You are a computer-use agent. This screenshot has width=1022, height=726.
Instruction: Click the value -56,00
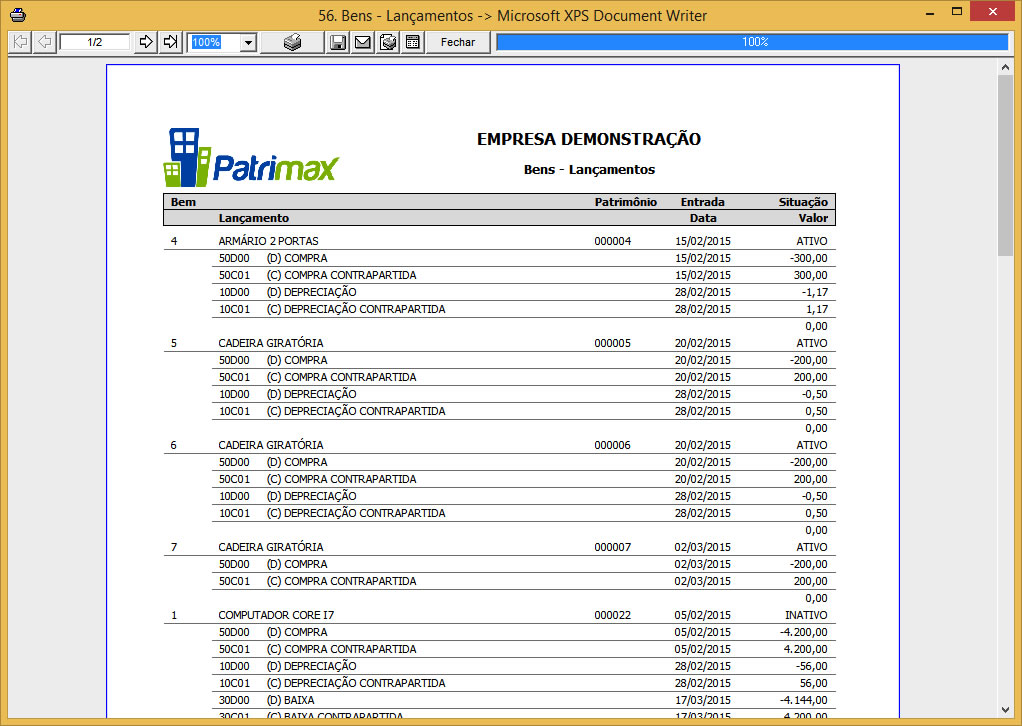coord(811,666)
